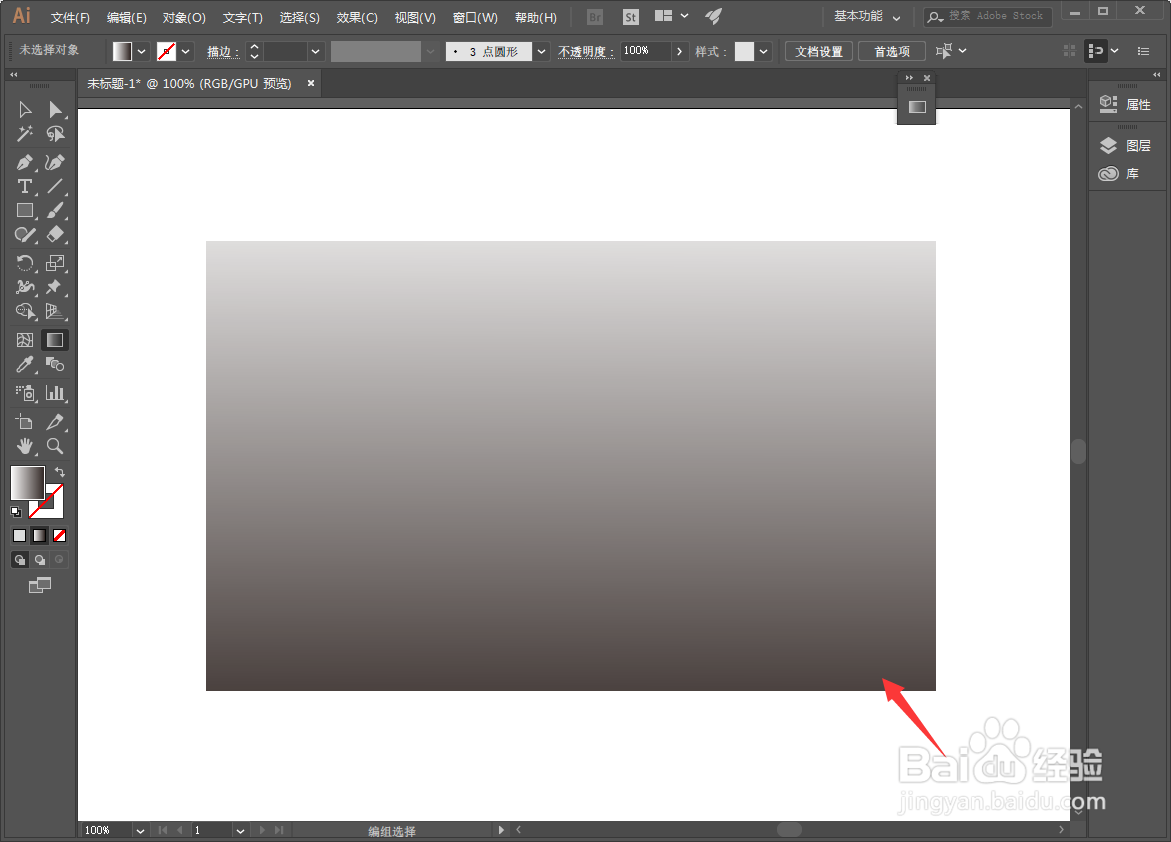Open 编辑(E) menu
1171x842 pixels.
[126, 17]
